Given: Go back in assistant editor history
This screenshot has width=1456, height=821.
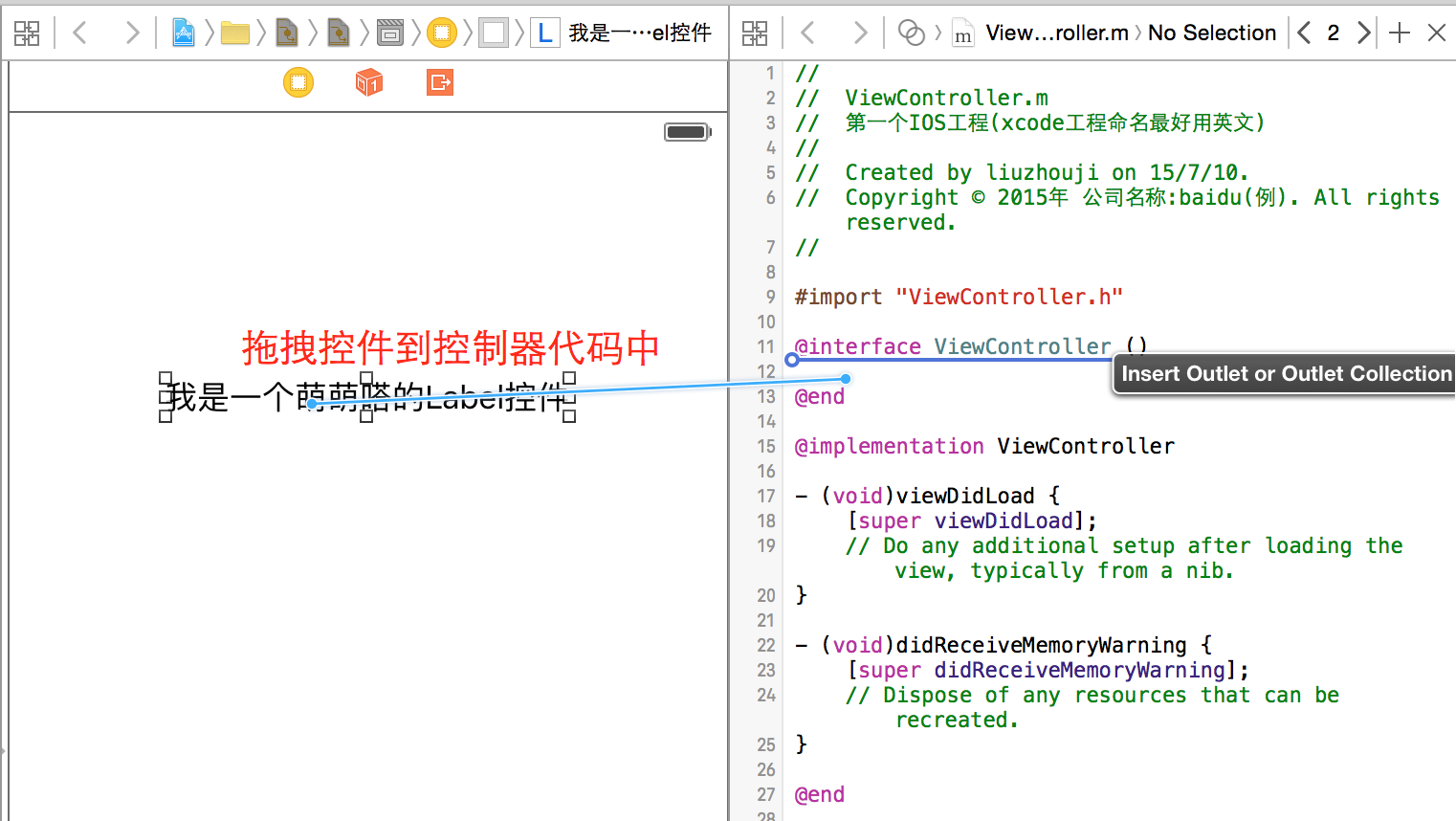Looking at the screenshot, I should point(808,33).
